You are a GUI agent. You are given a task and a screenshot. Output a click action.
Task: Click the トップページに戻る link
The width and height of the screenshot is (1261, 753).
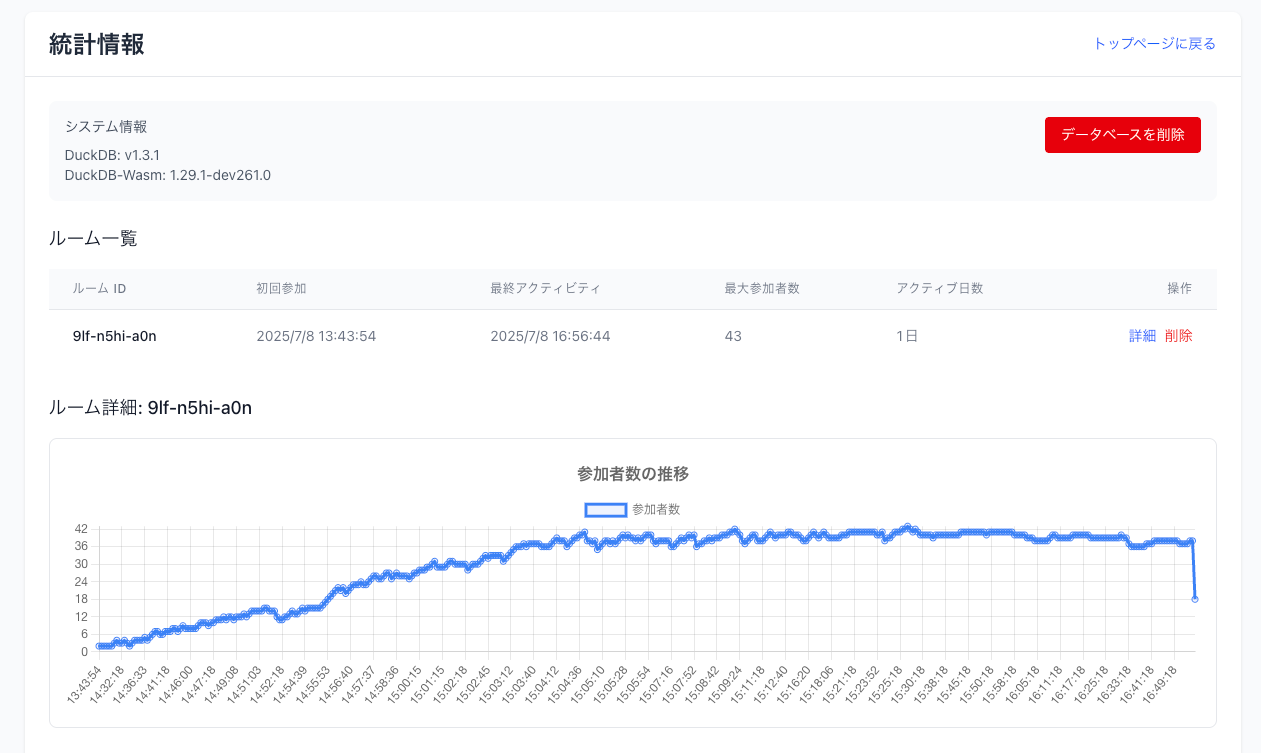point(1154,44)
